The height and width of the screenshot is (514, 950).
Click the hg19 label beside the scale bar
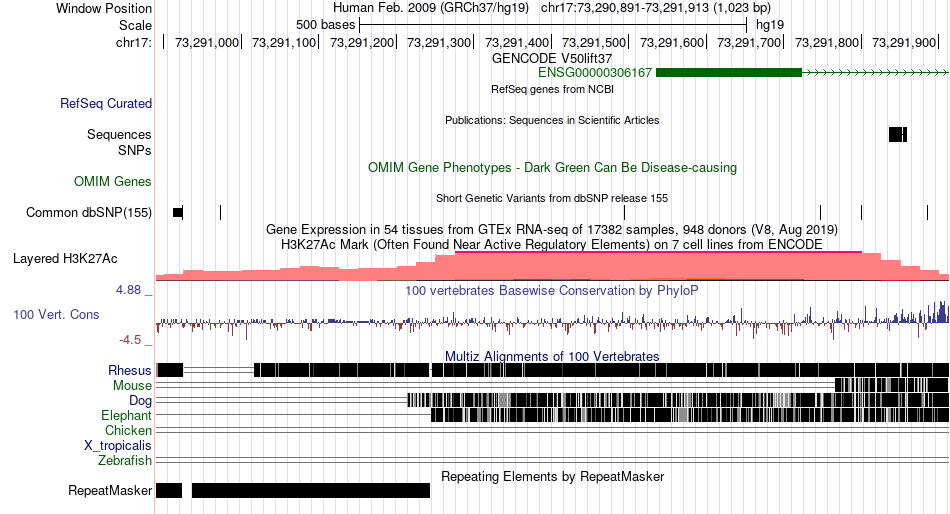click(x=770, y=25)
